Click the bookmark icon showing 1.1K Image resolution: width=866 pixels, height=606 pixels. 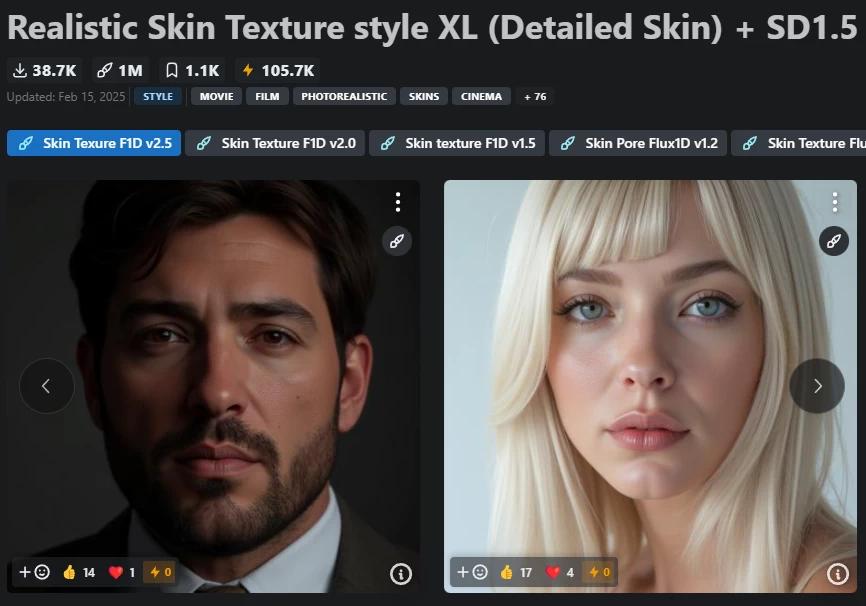(x=172, y=70)
